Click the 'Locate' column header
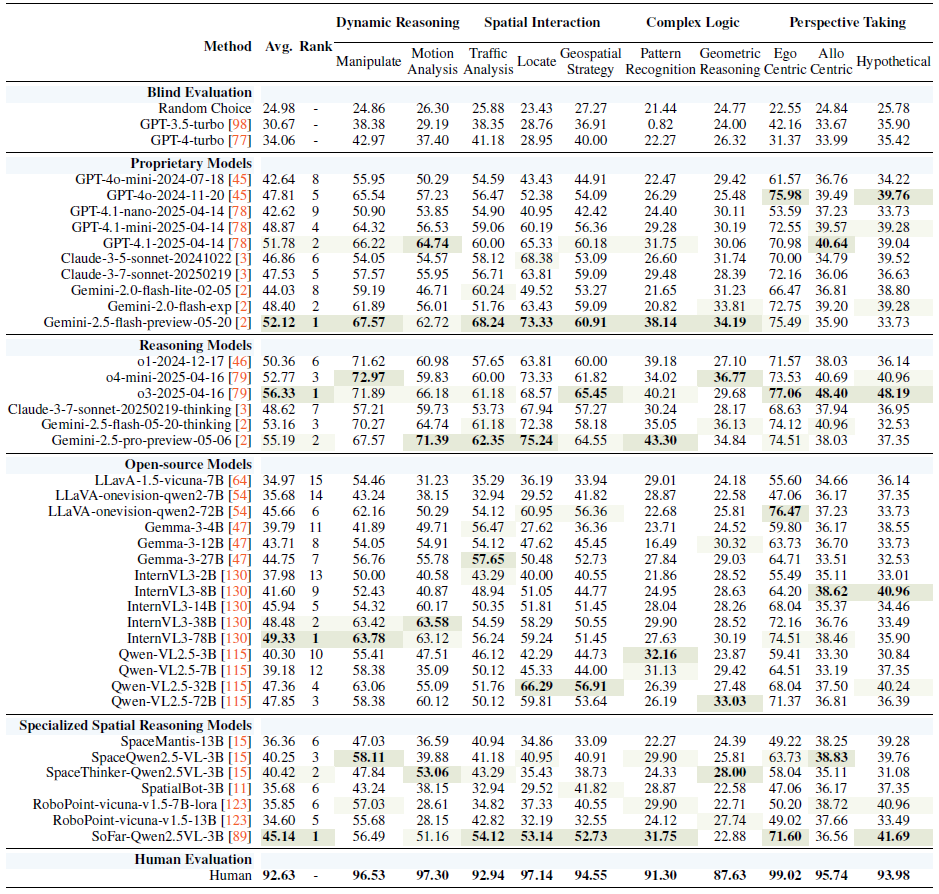Image resolution: width=939 pixels, height=894 pixels. point(537,62)
